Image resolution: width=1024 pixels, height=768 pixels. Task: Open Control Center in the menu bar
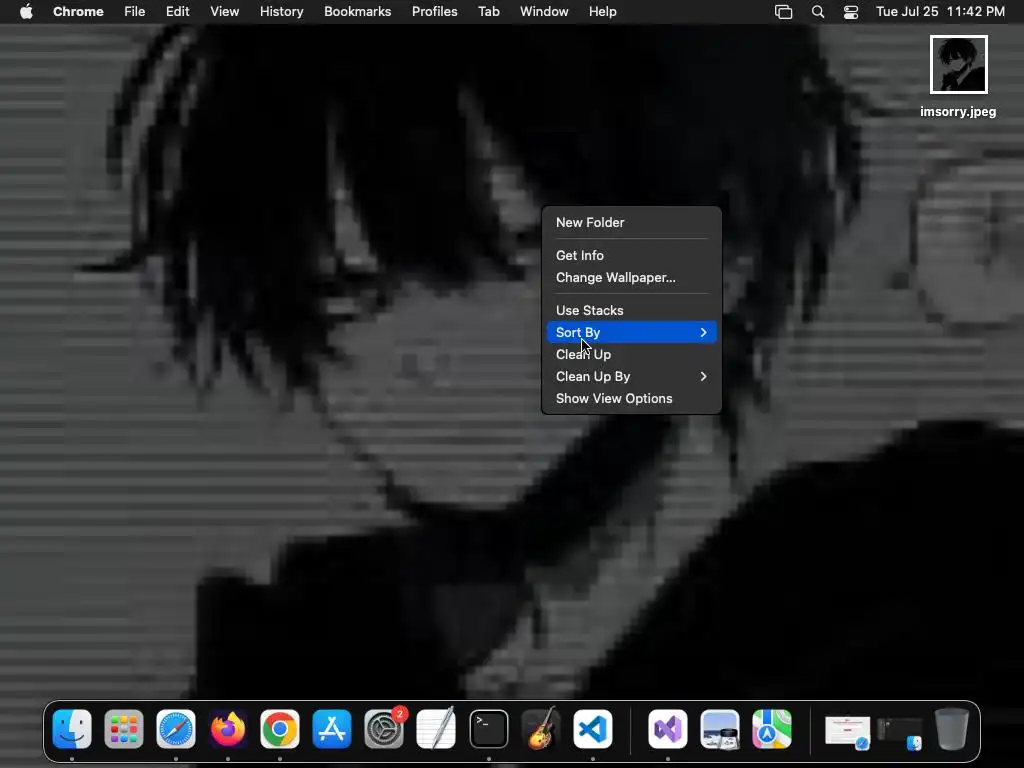tap(851, 12)
